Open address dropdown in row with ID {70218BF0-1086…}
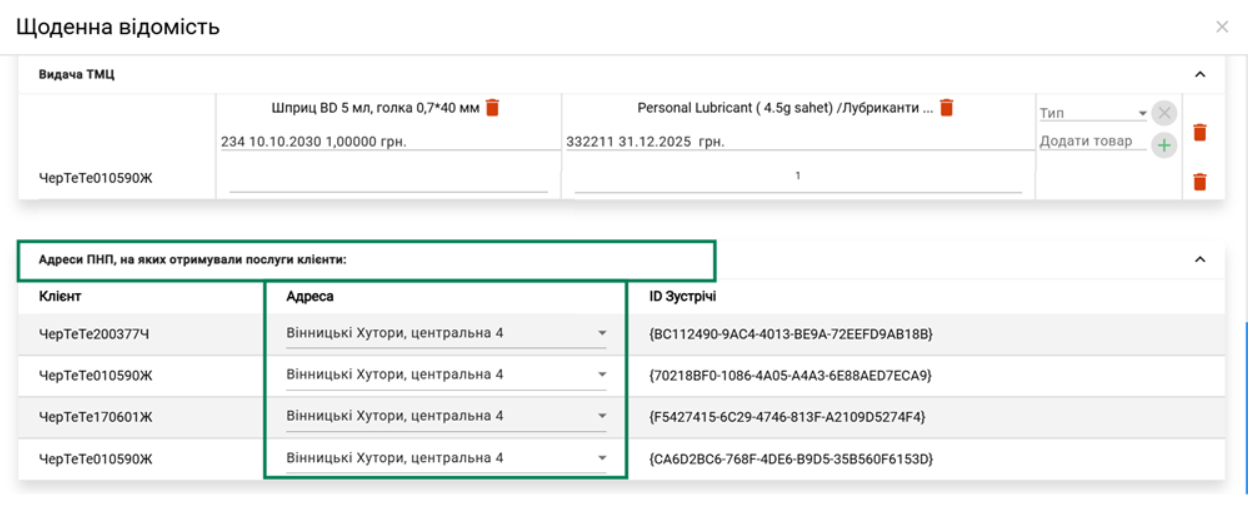Screen dimensions: 1248x507 (446, 375)
